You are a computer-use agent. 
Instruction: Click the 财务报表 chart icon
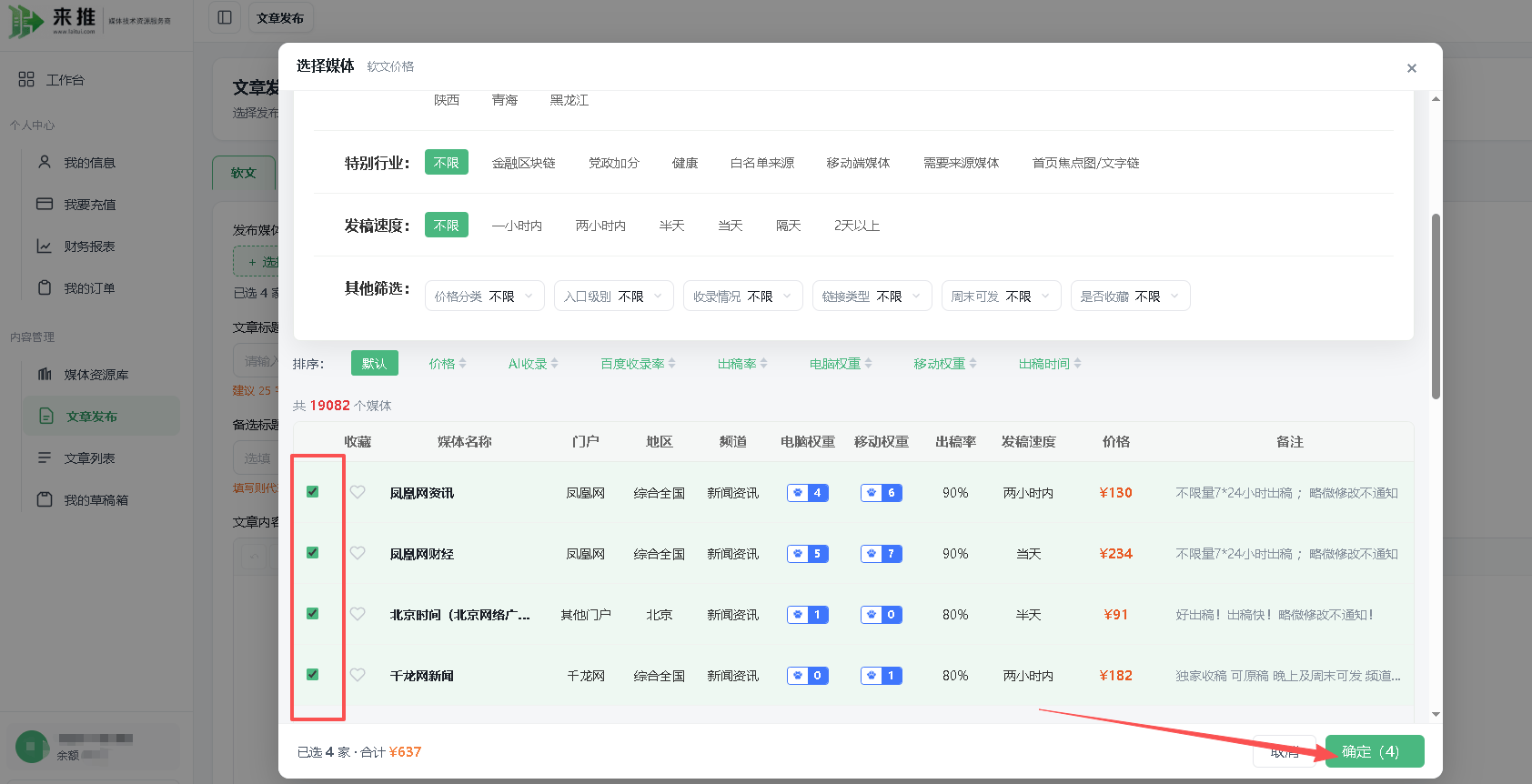coord(45,246)
